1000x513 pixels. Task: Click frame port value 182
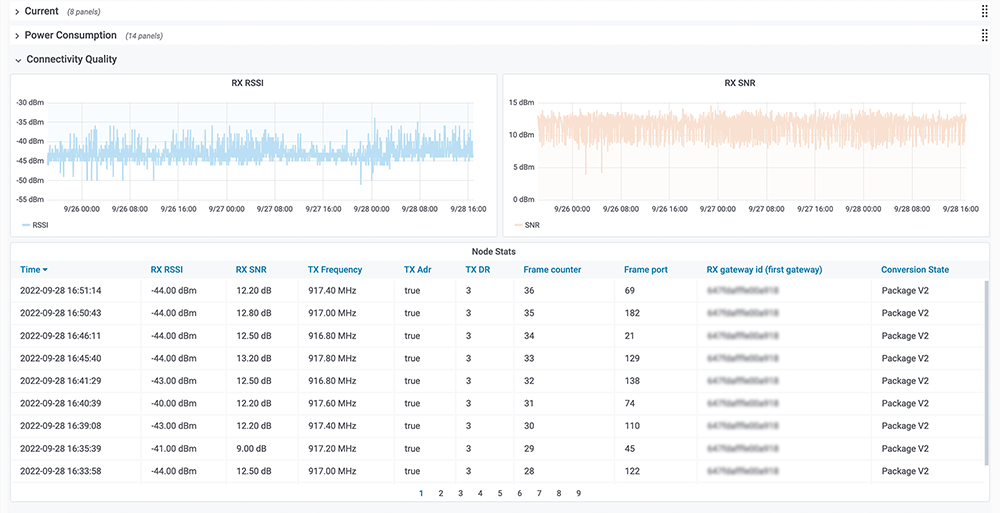[632, 313]
